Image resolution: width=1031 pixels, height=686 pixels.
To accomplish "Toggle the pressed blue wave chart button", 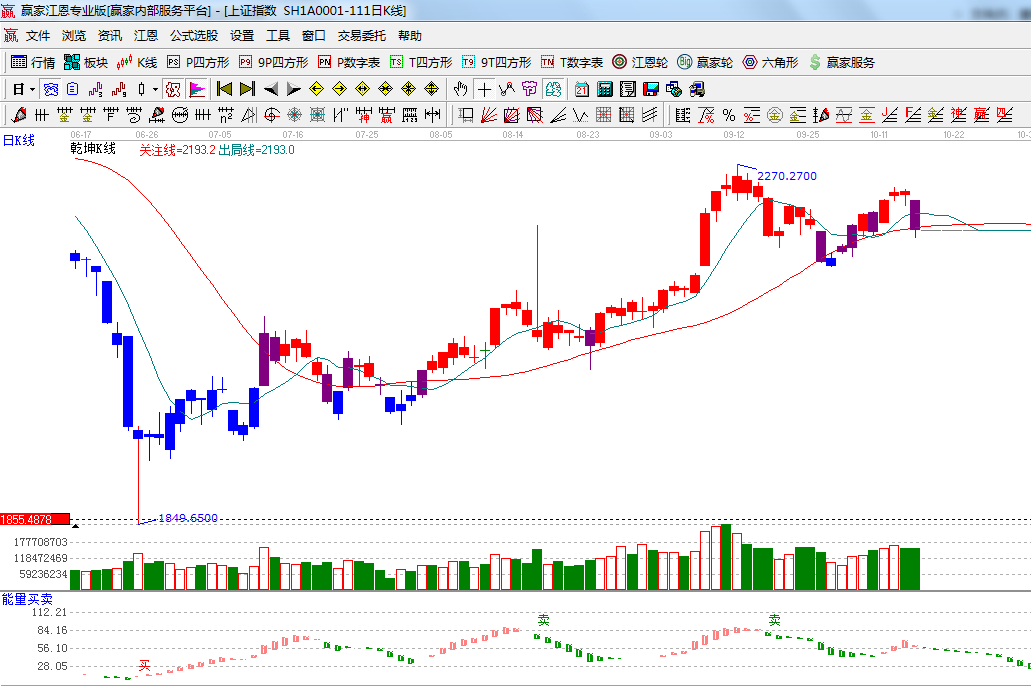I will click(x=50, y=89).
